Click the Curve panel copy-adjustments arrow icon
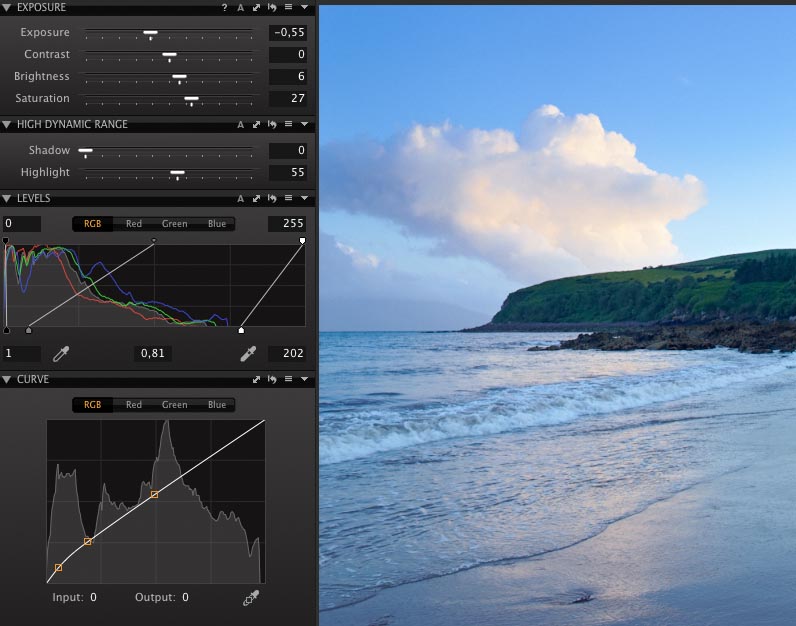 [256, 379]
